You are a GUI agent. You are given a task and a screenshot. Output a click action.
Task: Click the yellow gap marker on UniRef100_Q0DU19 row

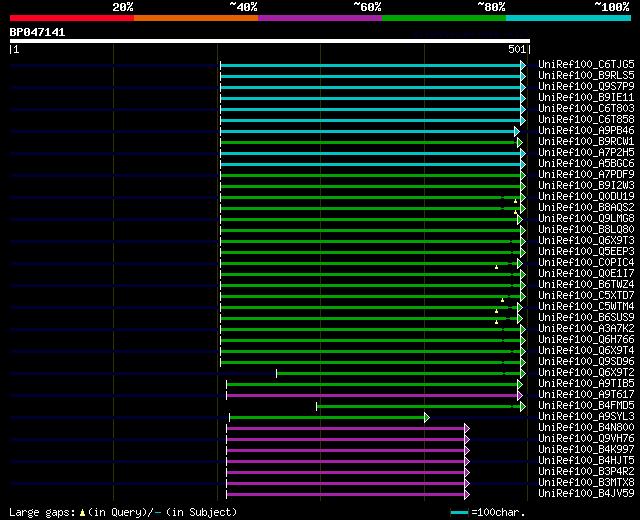[x=516, y=201]
